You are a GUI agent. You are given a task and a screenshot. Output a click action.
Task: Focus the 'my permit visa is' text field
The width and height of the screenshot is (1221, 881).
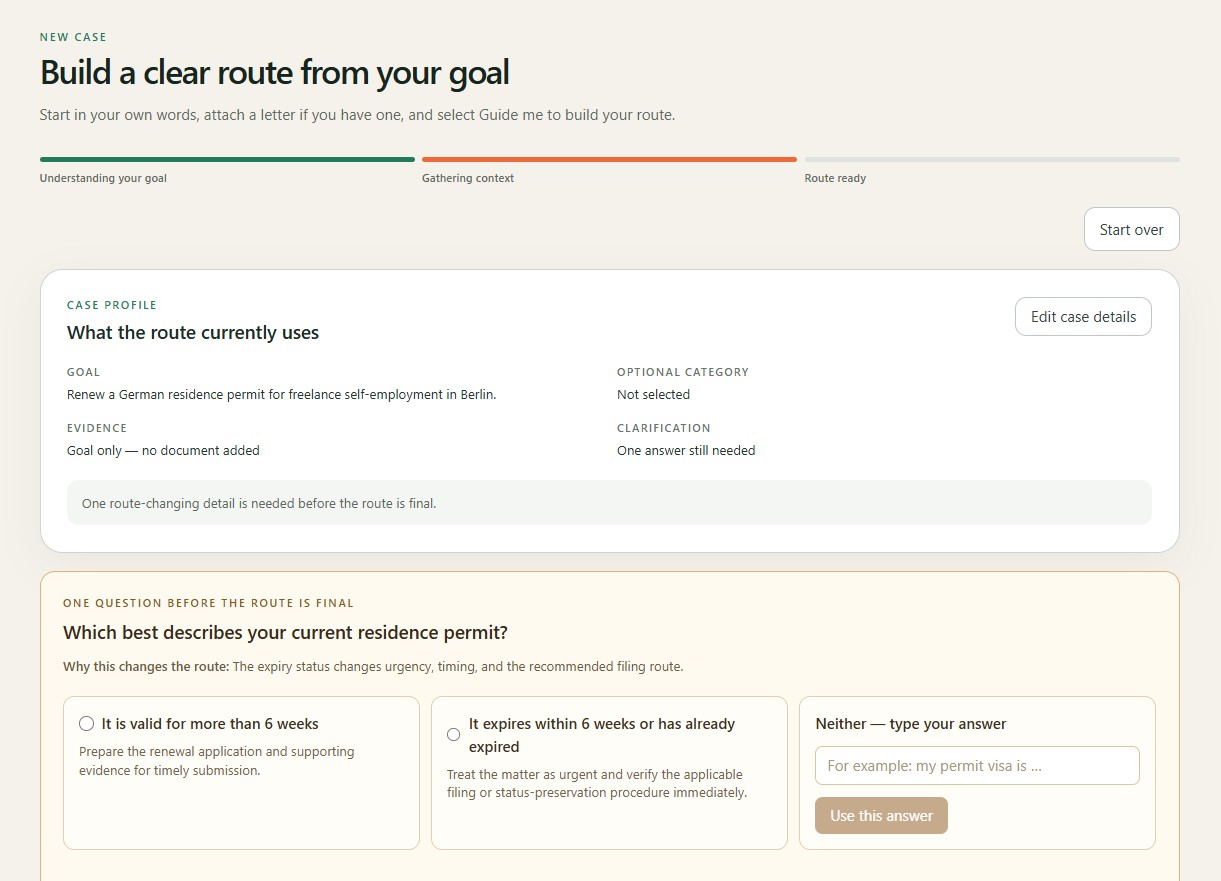tap(977, 766)
